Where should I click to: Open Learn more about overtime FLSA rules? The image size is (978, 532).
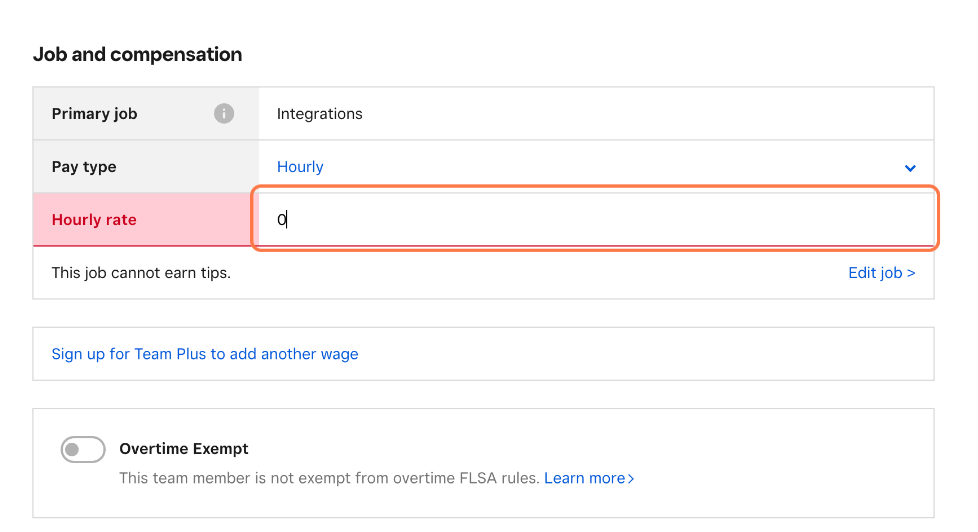point(589,478)
